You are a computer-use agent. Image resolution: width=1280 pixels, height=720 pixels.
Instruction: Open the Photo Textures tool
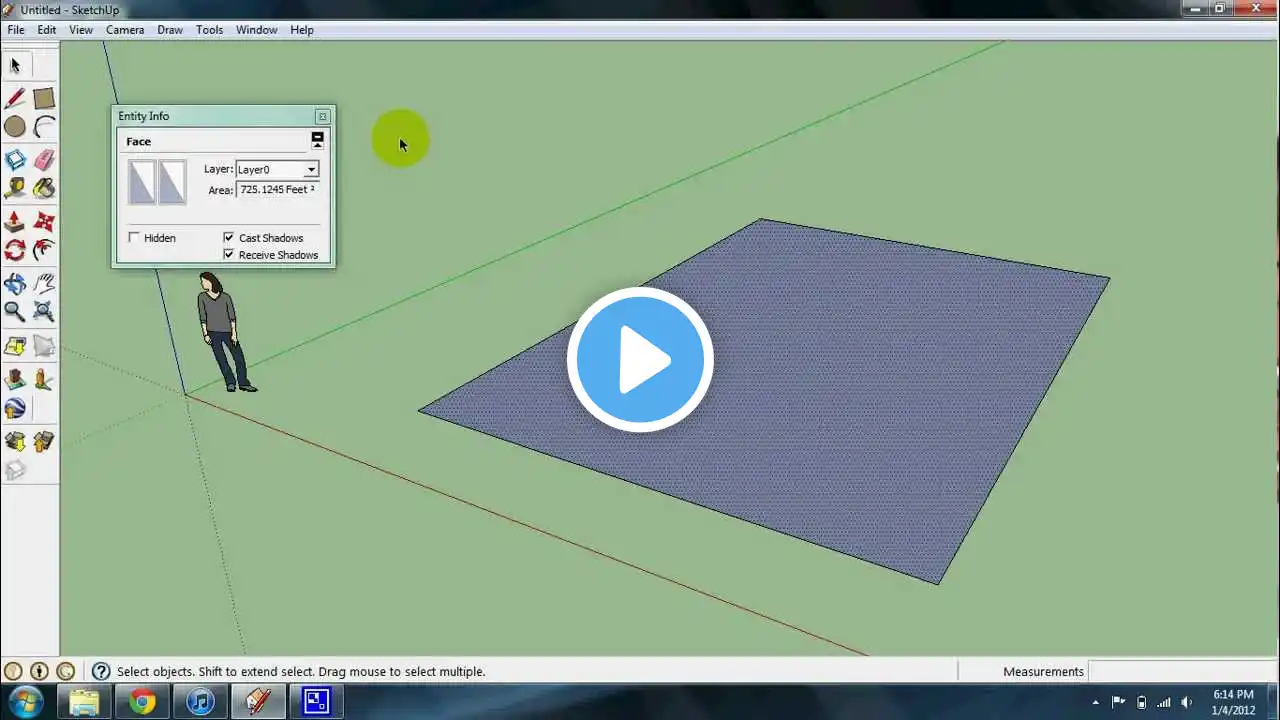click(43, 379)
